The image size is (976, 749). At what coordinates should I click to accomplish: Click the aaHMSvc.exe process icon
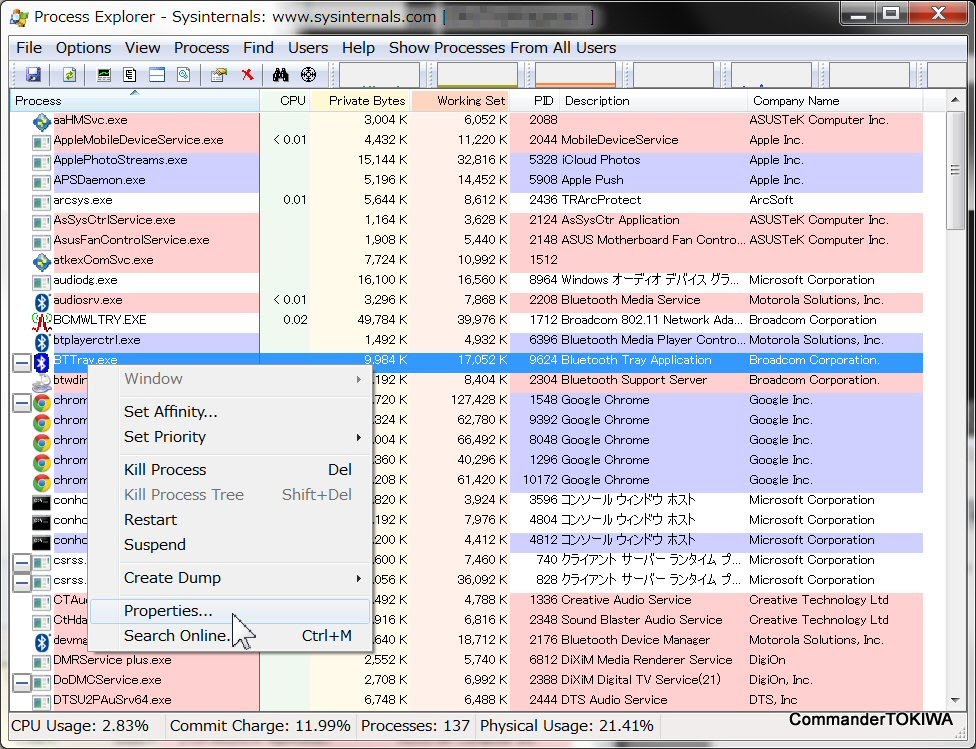point(42,122)
